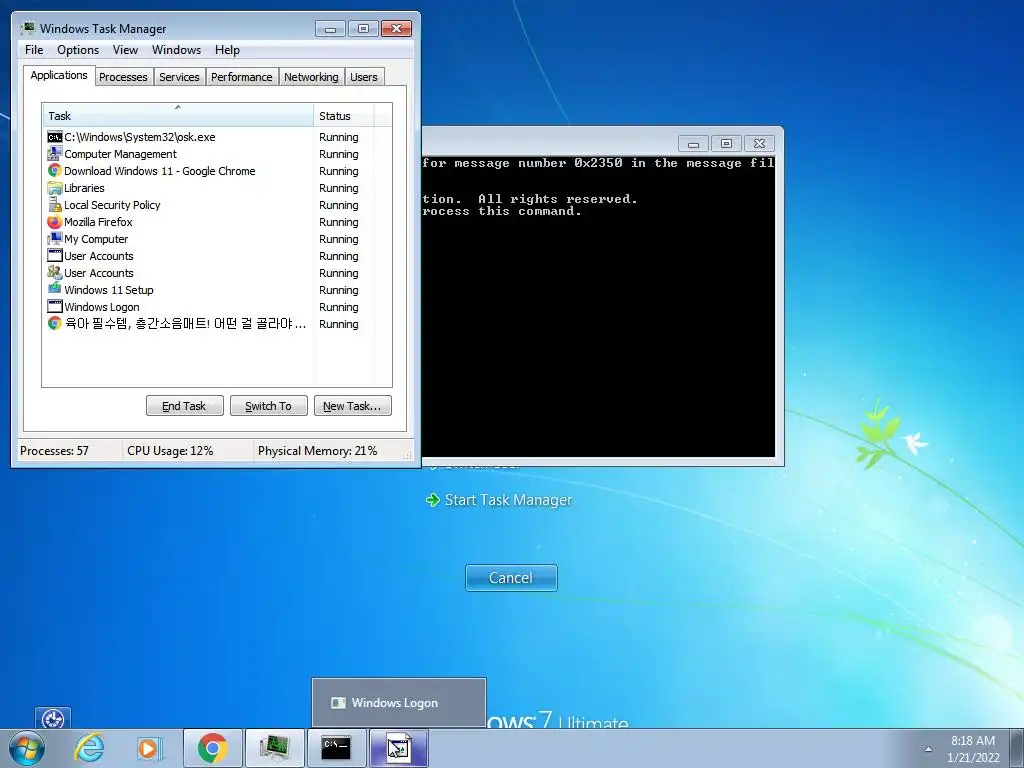
Task: Click the Switch To button
Action: coord(268,406)
